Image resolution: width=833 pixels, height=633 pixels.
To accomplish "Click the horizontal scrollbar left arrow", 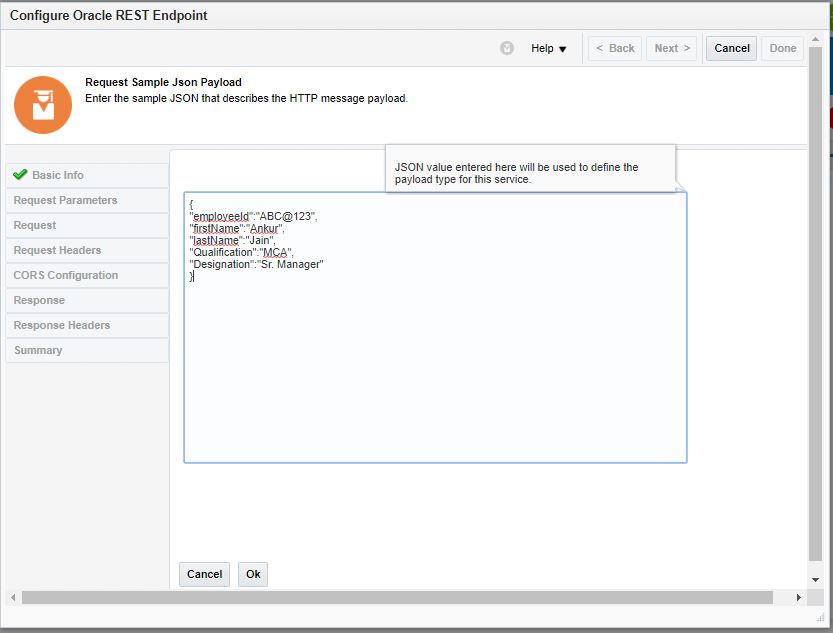I will [x=13, y=597].
